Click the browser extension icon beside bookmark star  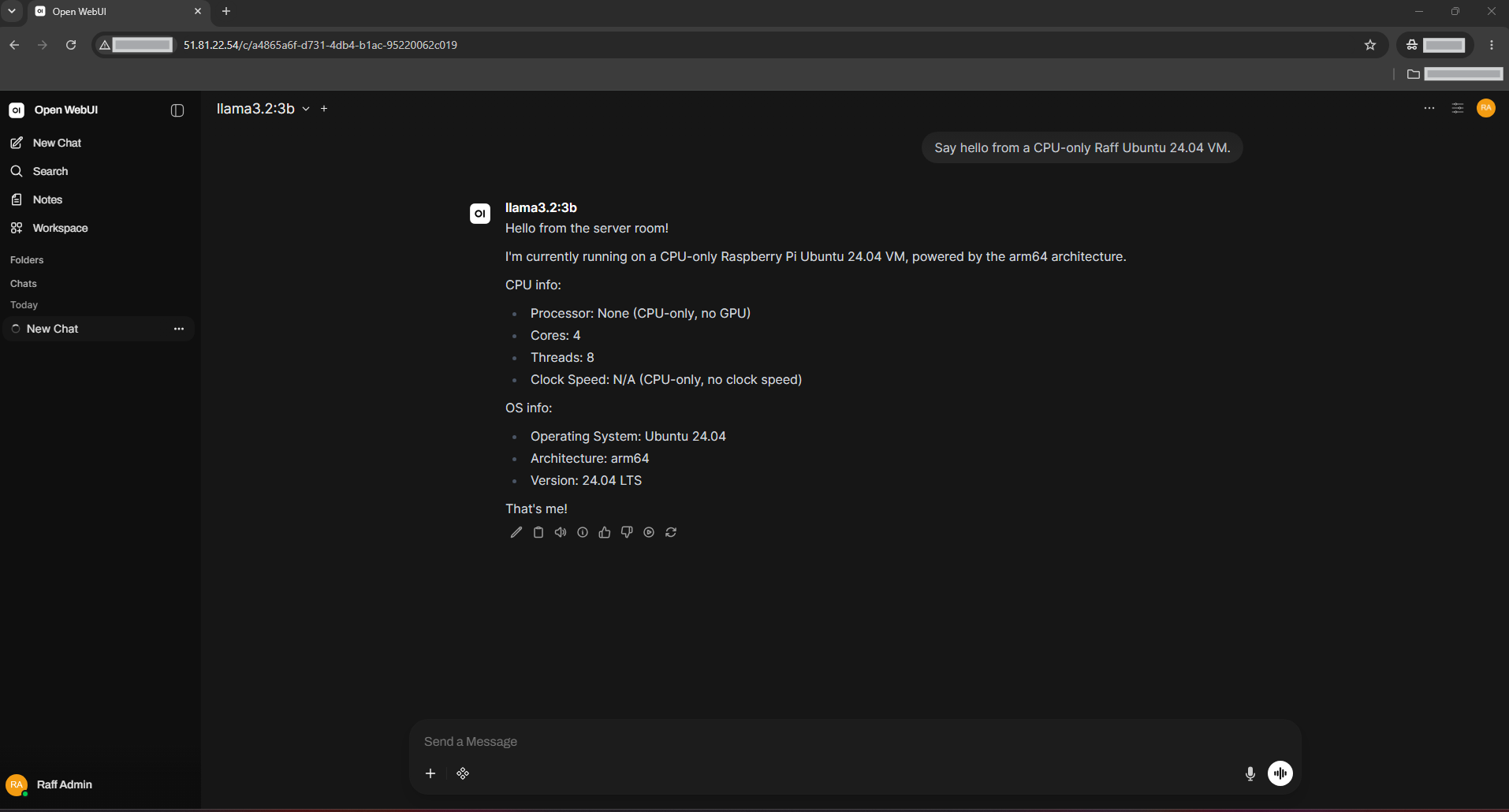[1412, 45]
